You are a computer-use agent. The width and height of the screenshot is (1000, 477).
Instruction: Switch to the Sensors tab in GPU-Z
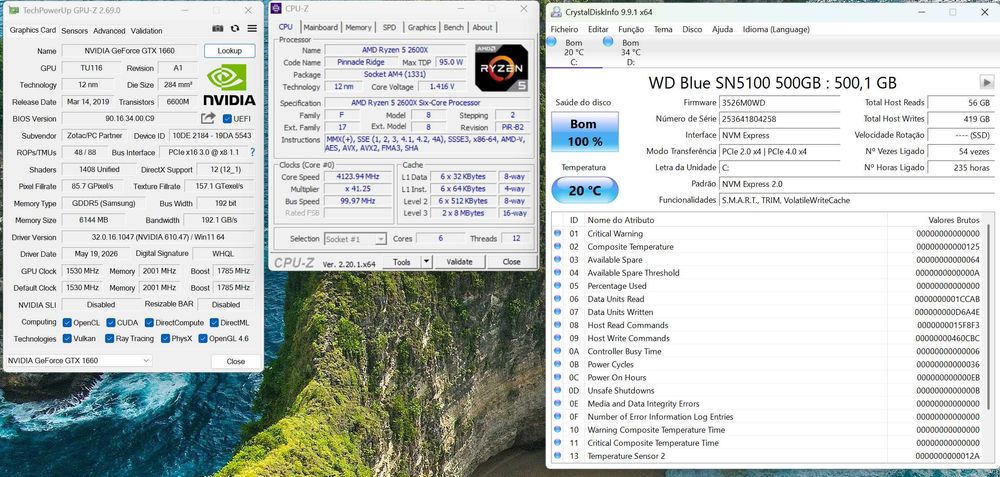pos(75,31)
